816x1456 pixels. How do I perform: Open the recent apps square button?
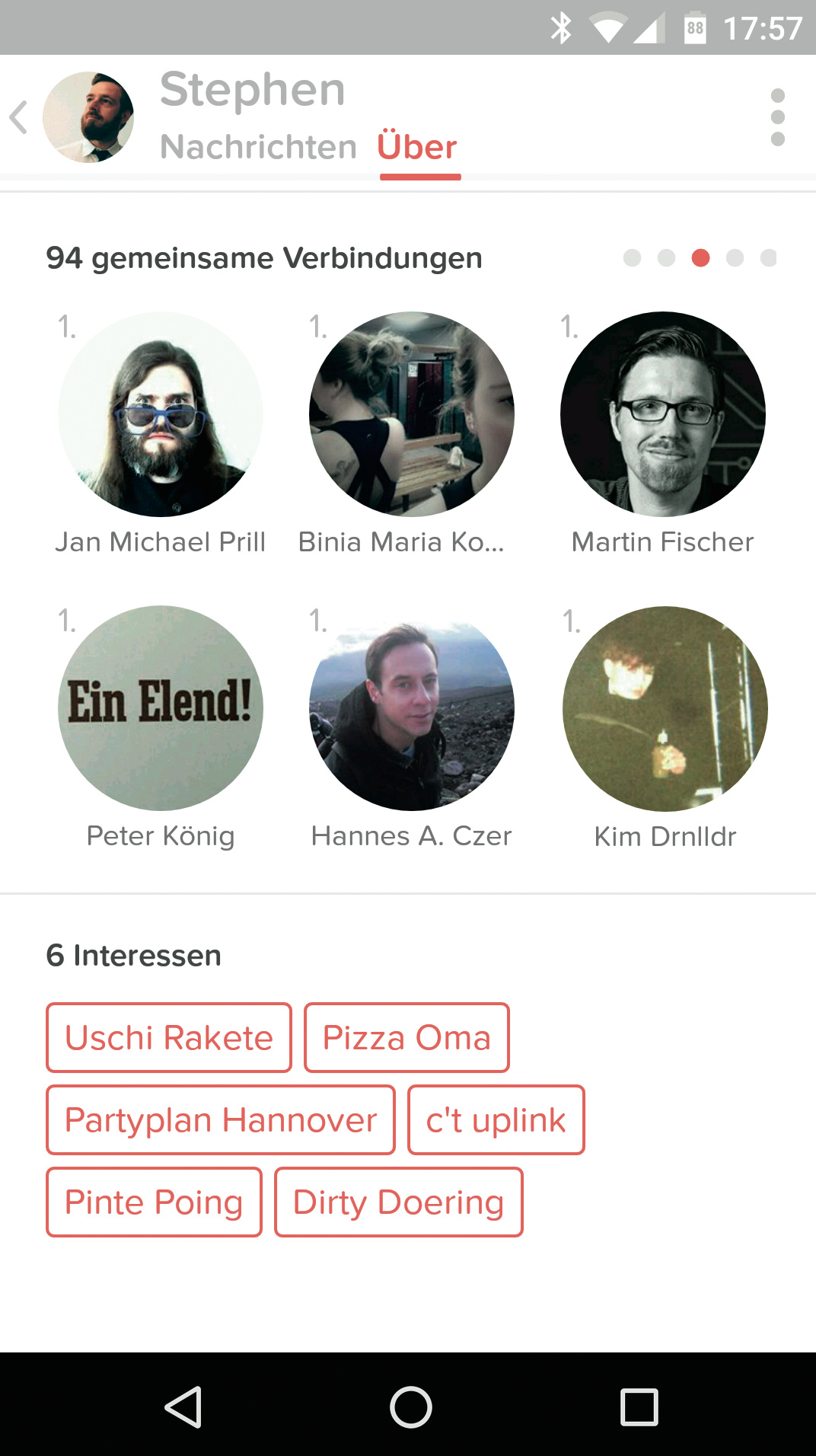click(x=639, y=1406)
